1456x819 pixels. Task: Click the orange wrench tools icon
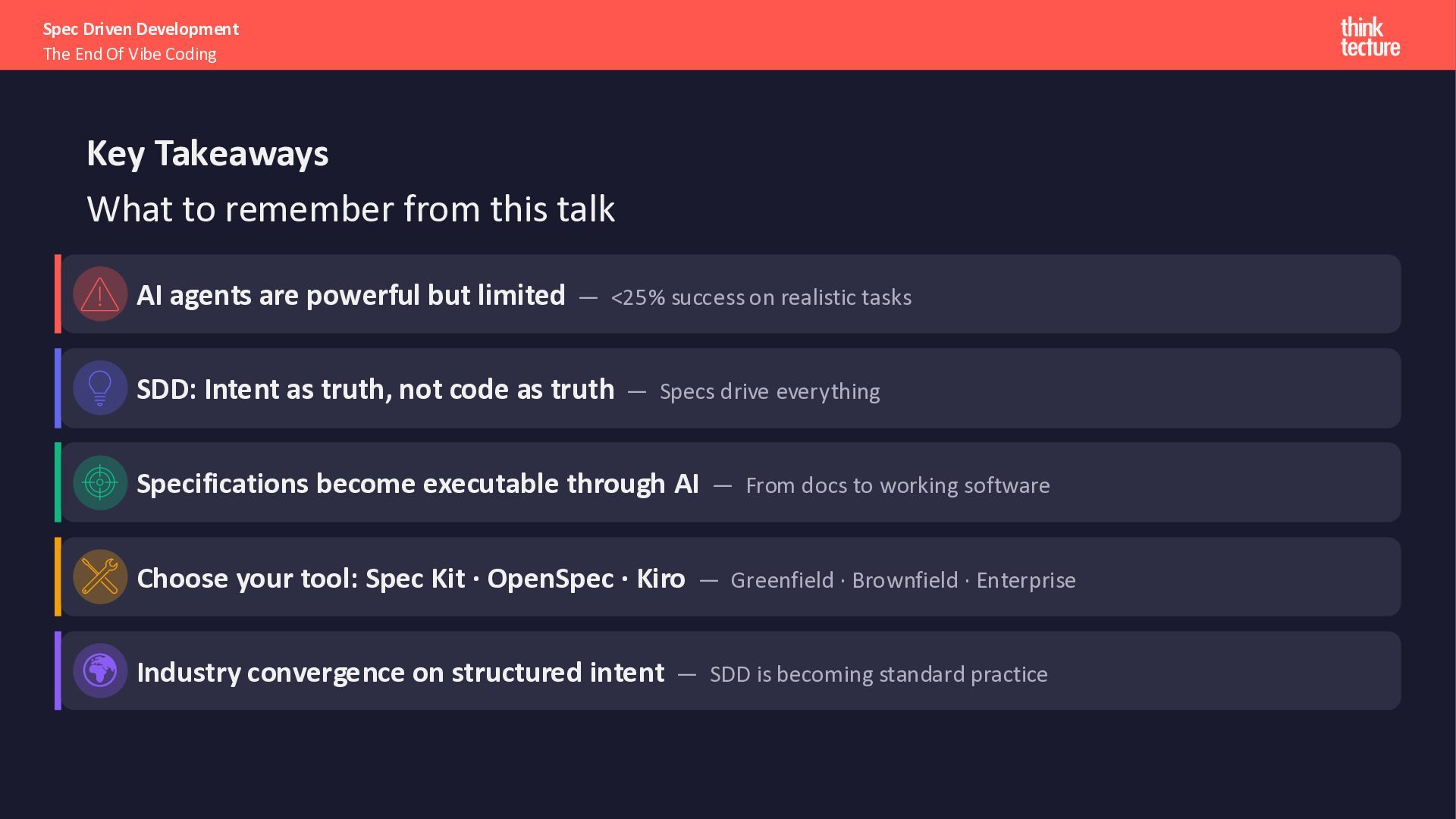point(100,576)
